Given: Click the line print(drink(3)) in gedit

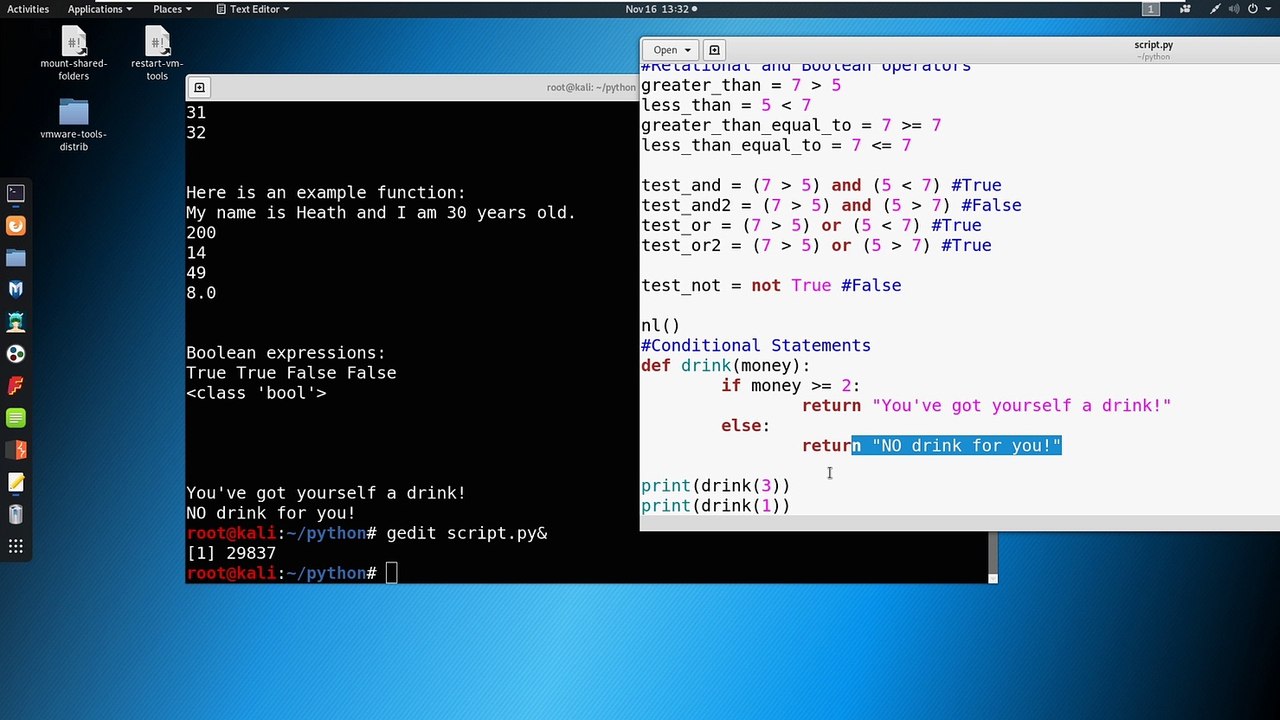Looking at the screenshot, I should (x=715, y=486).
